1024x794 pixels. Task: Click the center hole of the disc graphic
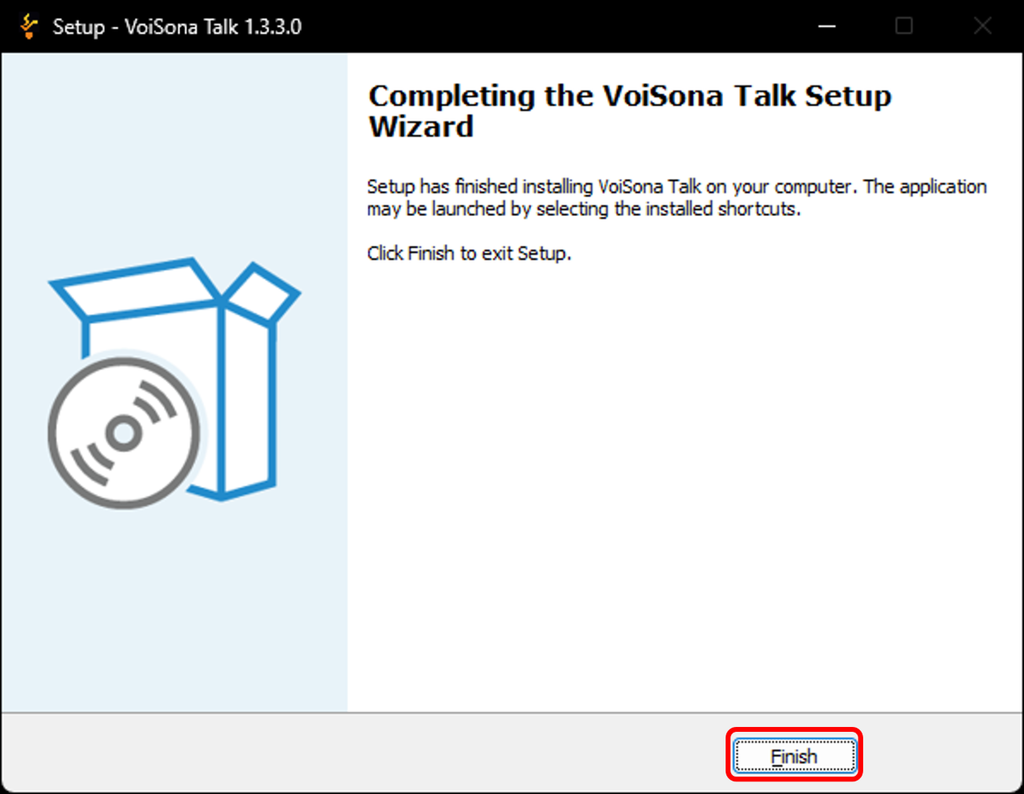click(x=124, y=432)
